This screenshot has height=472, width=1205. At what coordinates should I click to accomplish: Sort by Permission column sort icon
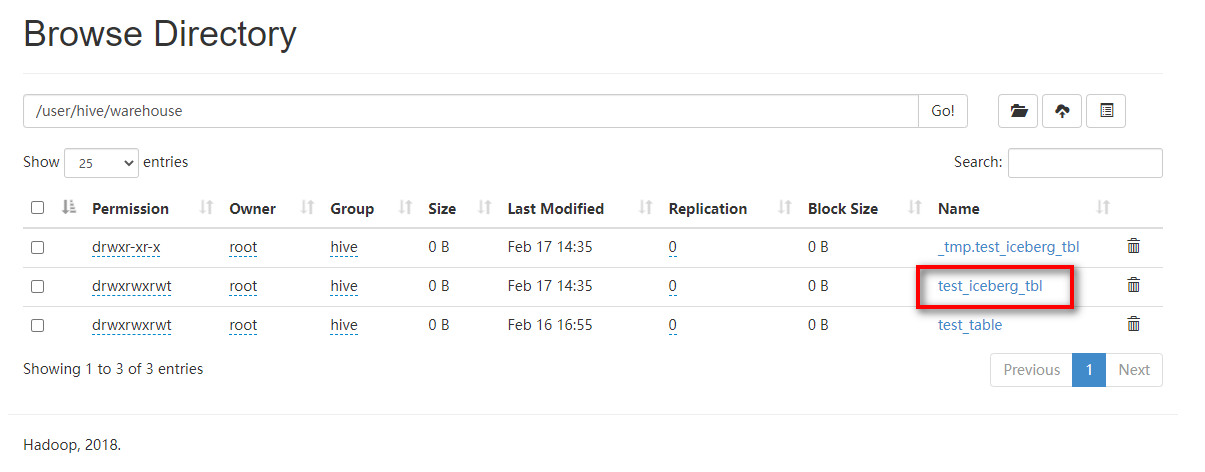click(206, 208)
